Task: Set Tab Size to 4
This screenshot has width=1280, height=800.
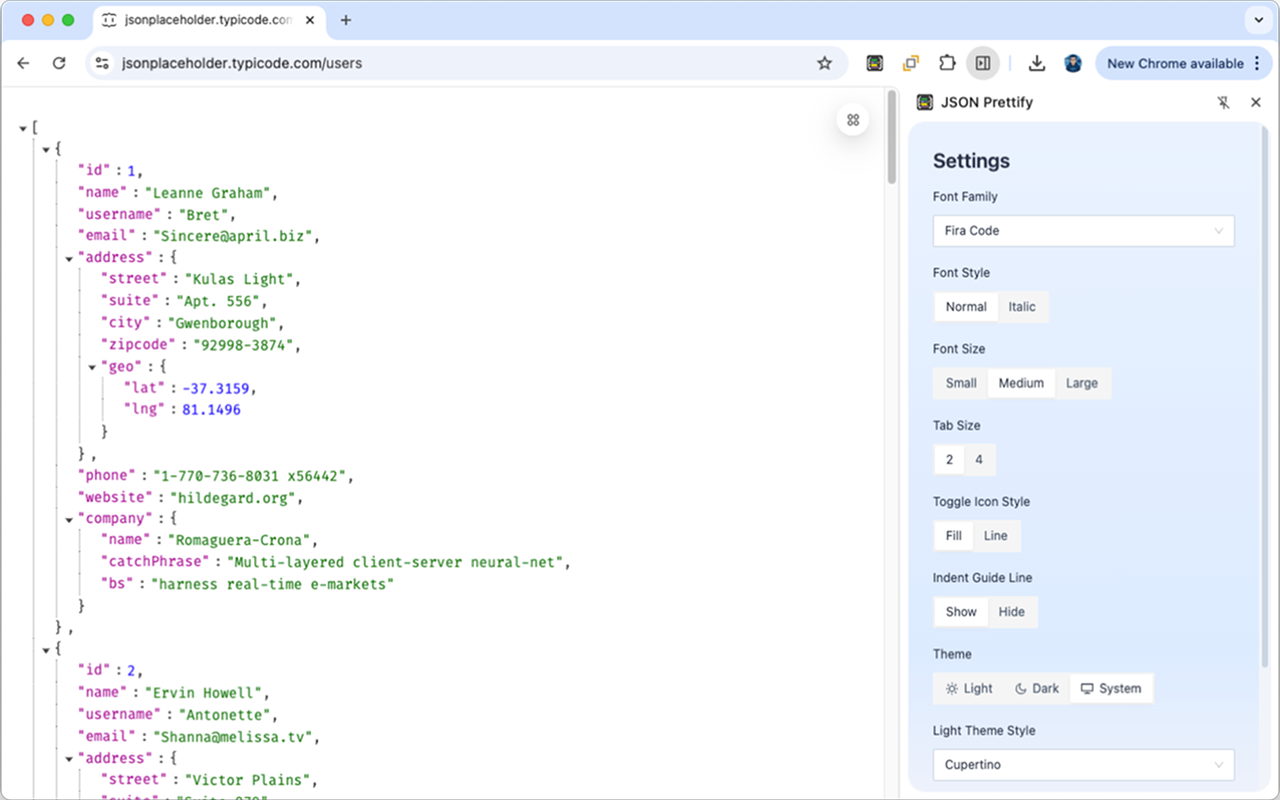Action: point(979,460)
